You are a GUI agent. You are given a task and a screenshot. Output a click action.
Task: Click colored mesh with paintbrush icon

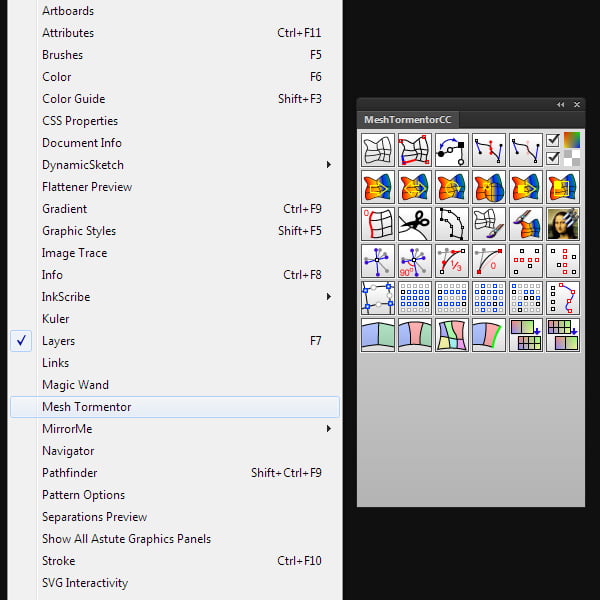coord(526,224)
